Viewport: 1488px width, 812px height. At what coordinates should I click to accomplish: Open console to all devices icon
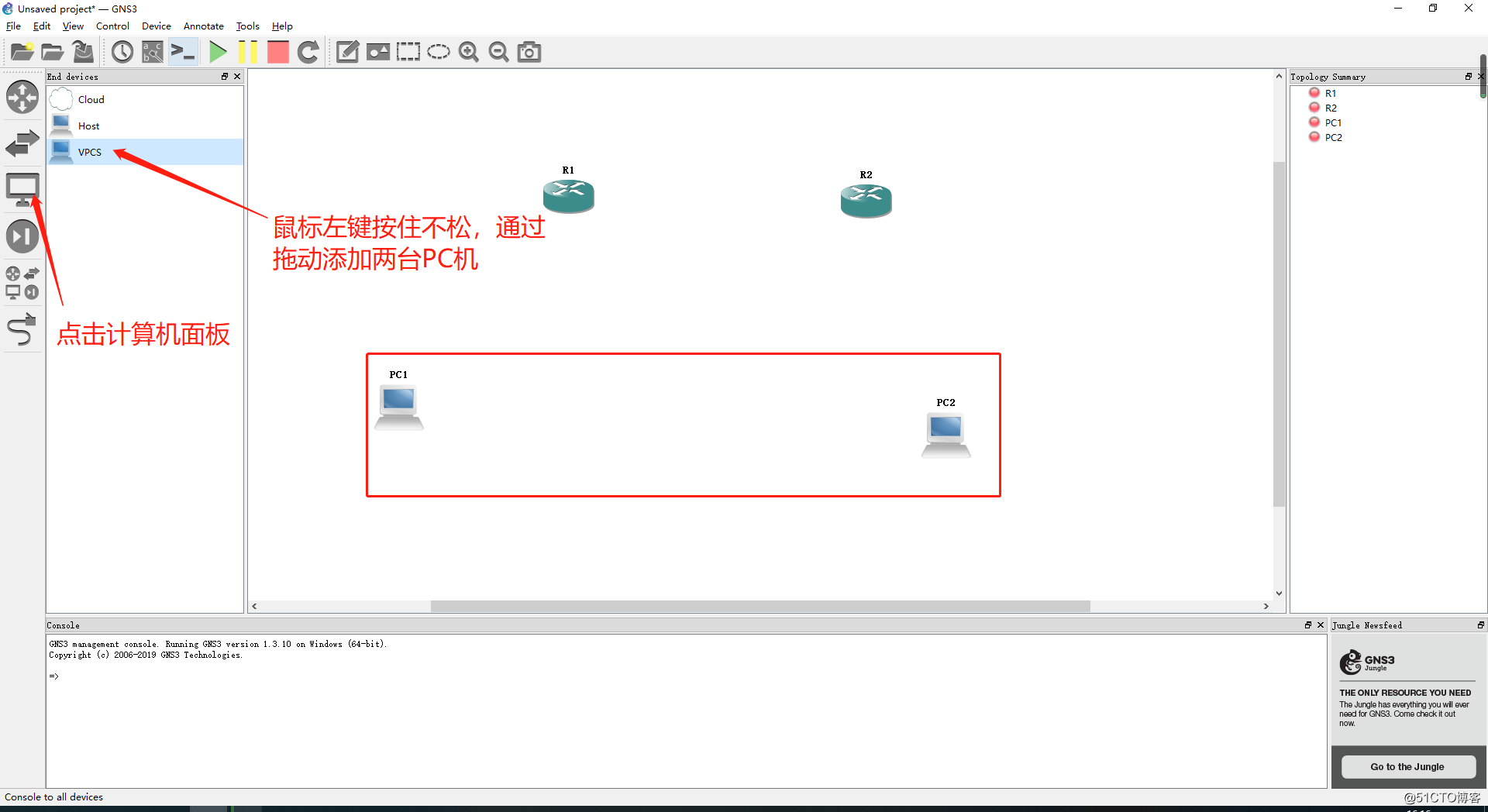[183, 52]
